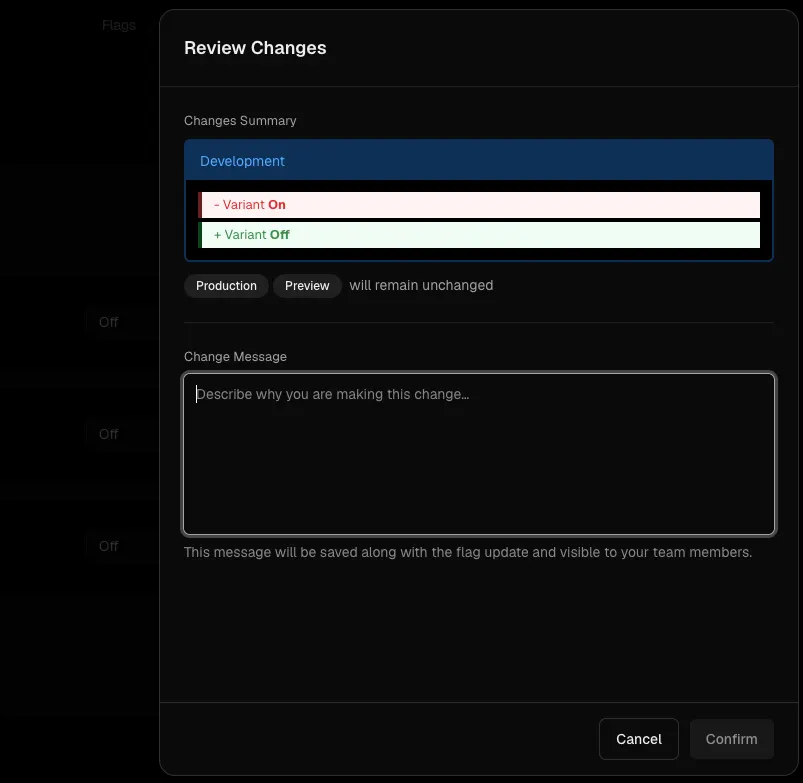Click Flags heading in the background page
Image resolution: width=803 pixels, height=783 pixels.
pyautogui.click(x=119, y=25)
